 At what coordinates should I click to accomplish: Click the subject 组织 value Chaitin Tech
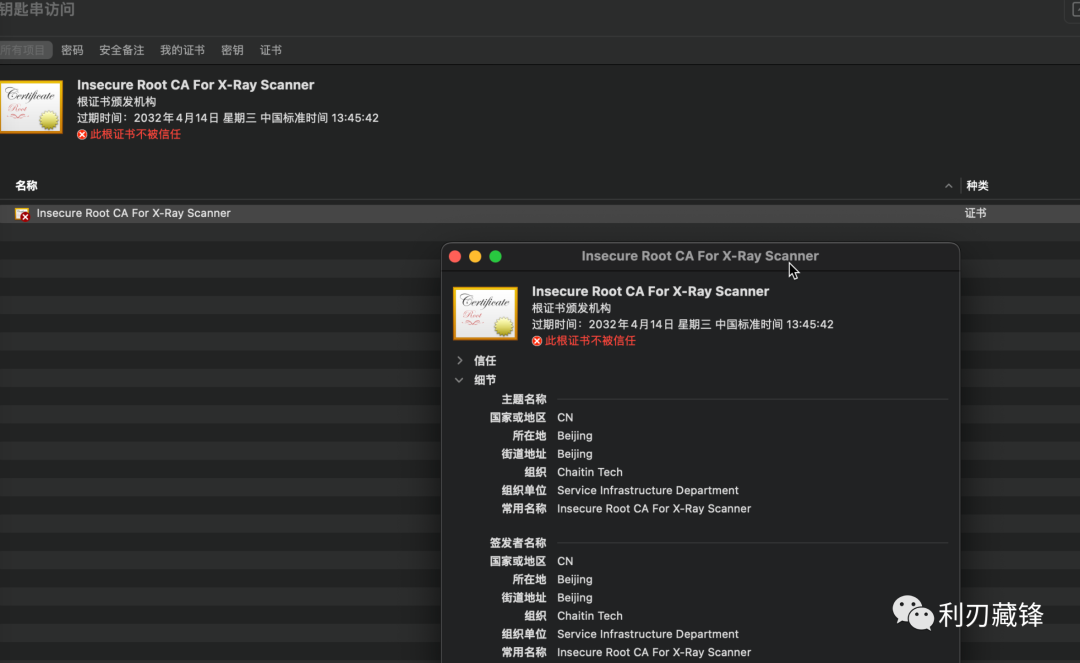pos(590,472)
